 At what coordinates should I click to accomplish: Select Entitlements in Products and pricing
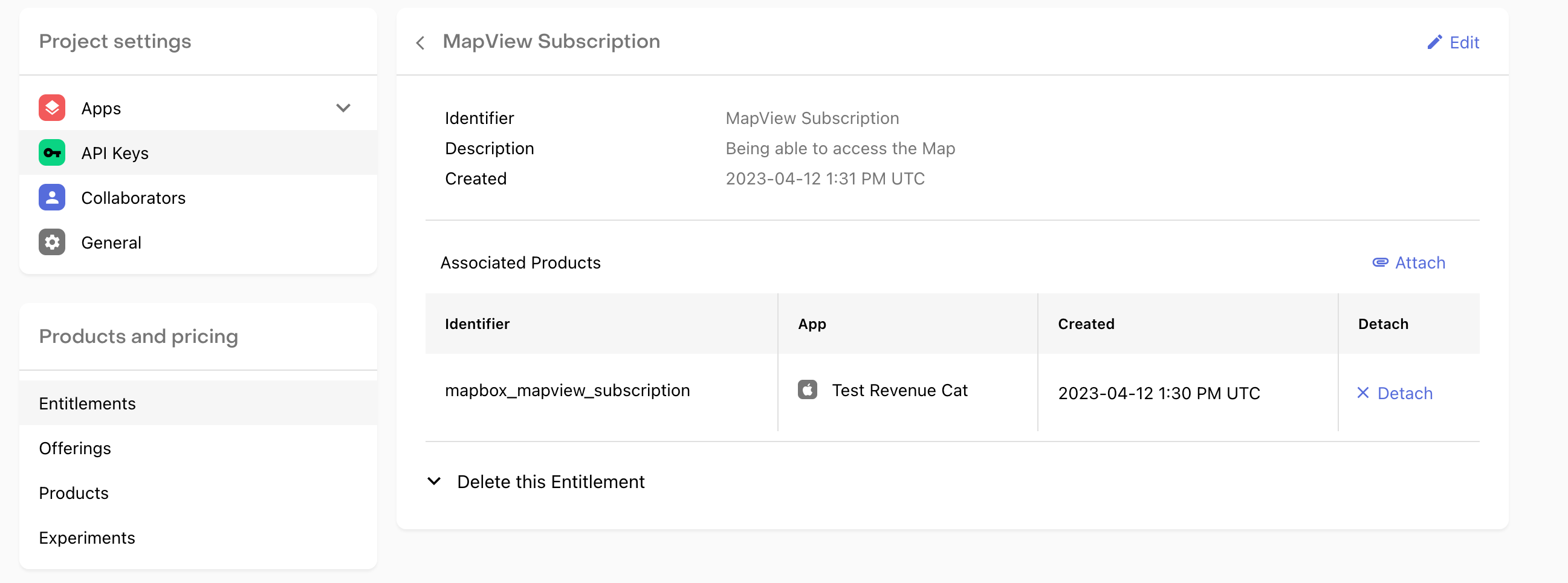198,403
